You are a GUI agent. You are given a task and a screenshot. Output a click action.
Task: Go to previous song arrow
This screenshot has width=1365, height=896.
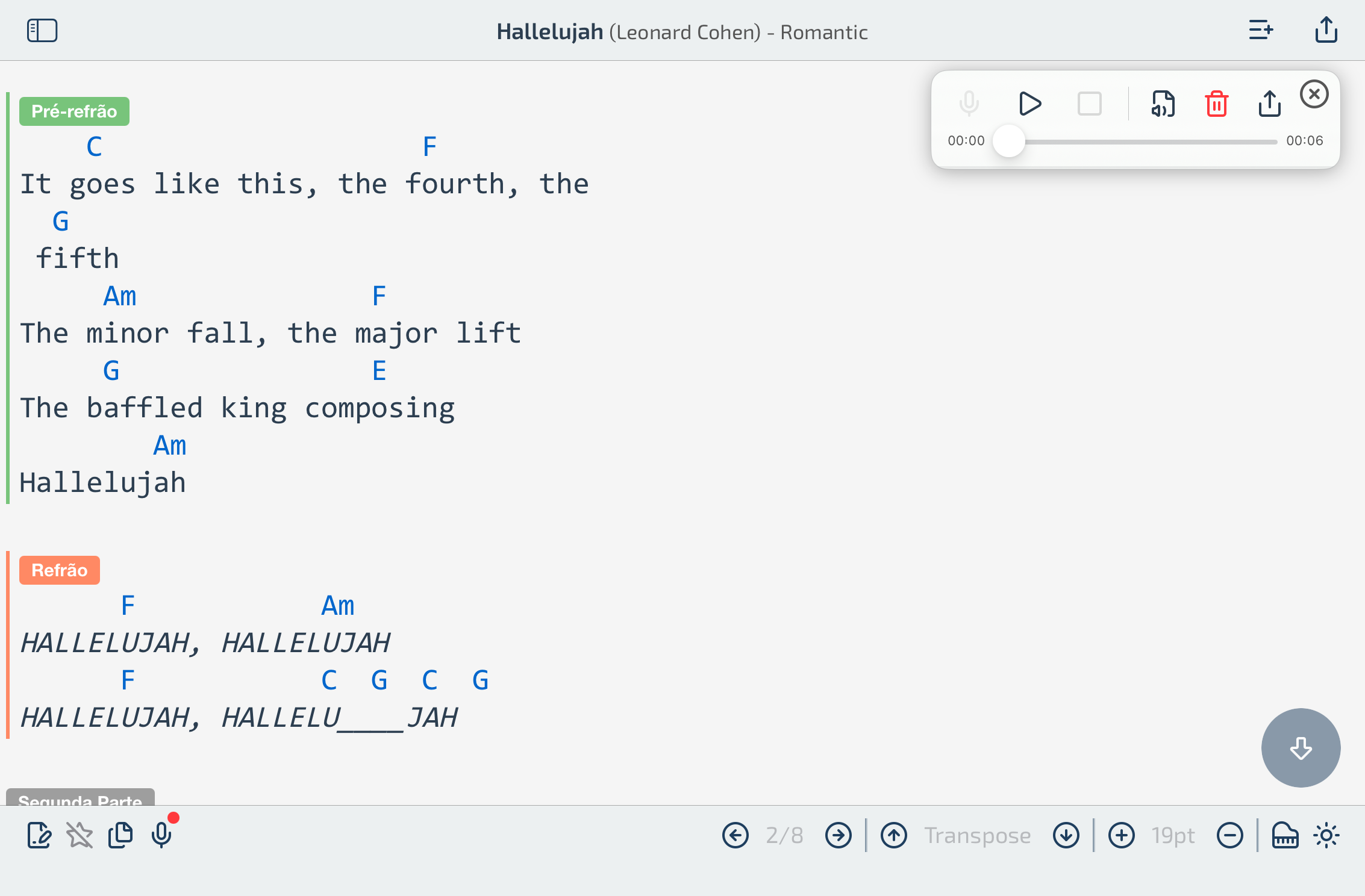click(735, 835)
